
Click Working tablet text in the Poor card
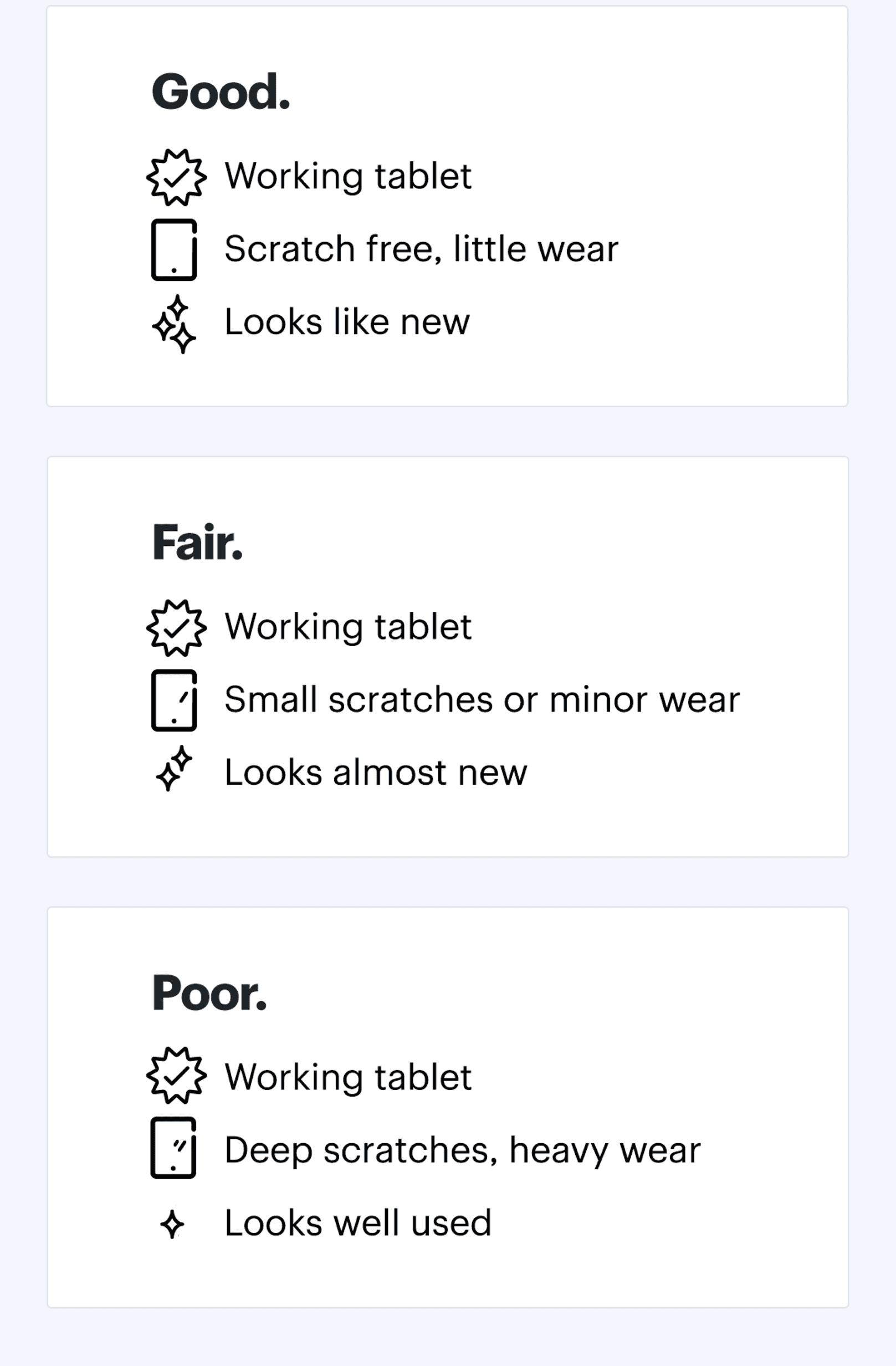(x=349, y=1077)
